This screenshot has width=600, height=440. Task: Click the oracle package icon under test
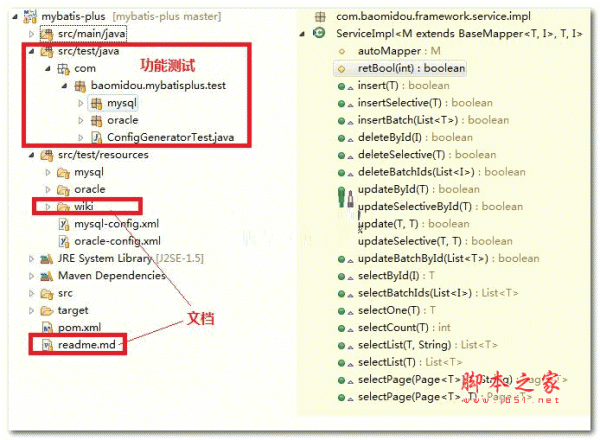pyautogui.click(x=96, y=121)
